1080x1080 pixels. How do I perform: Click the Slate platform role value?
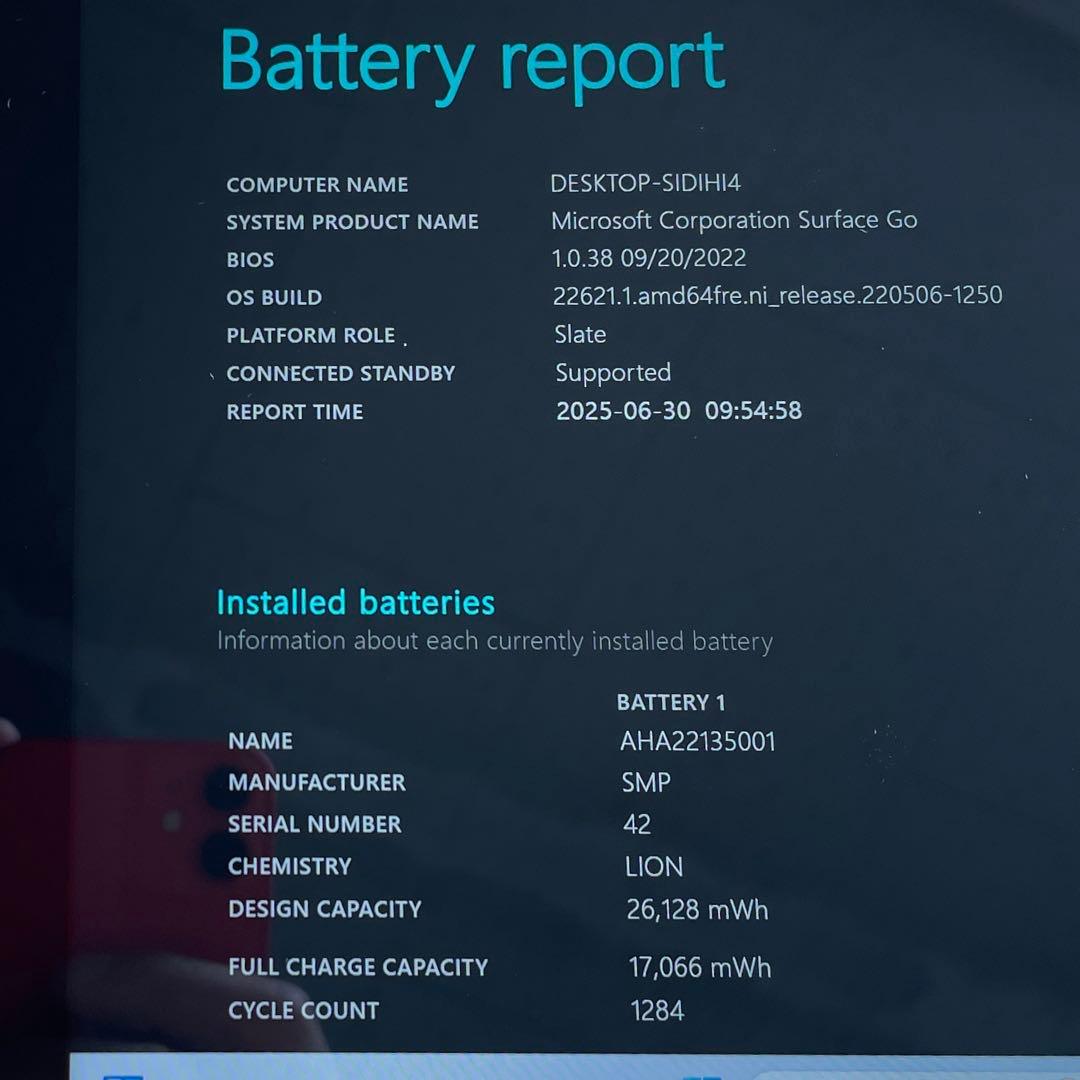[580, 334]
